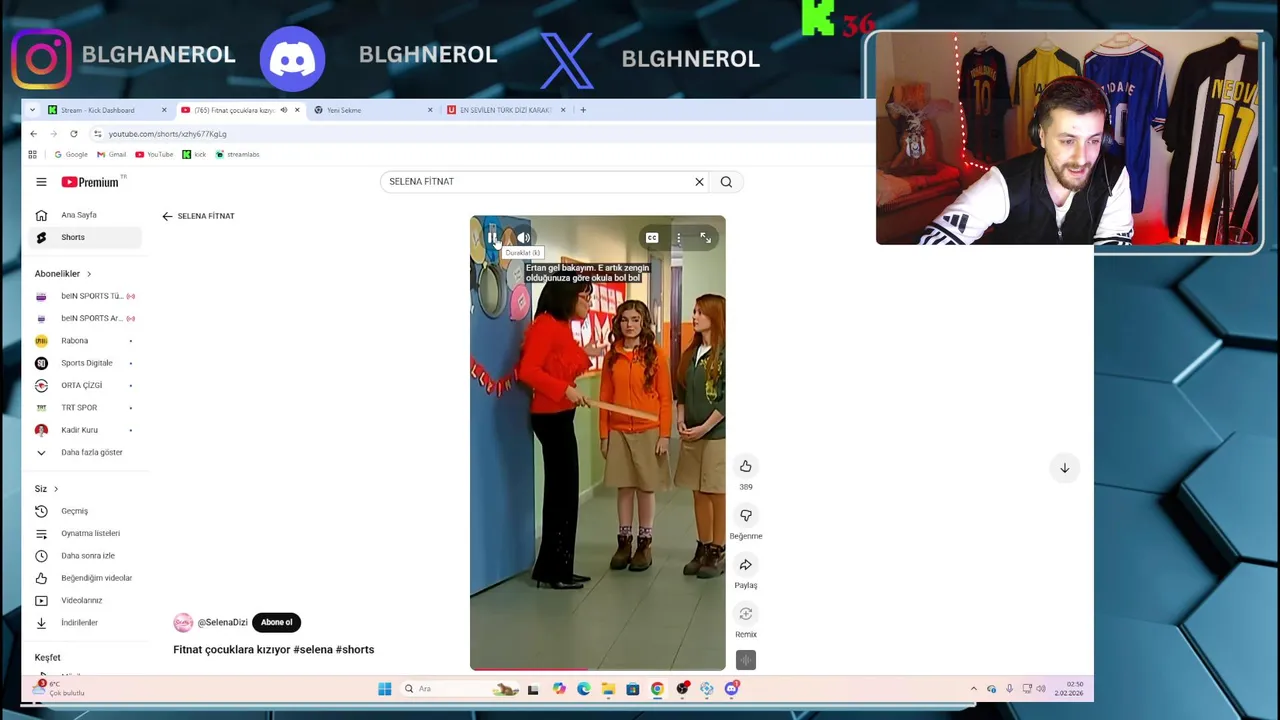Go to next Short with down arrow
This screenshot has width=1280, height=720.
[1064, 468]
